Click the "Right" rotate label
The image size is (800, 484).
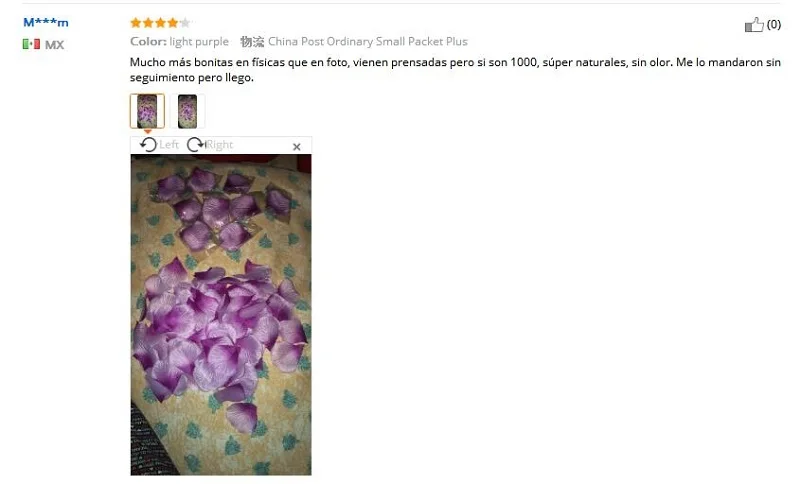click(x=220, y=145)
